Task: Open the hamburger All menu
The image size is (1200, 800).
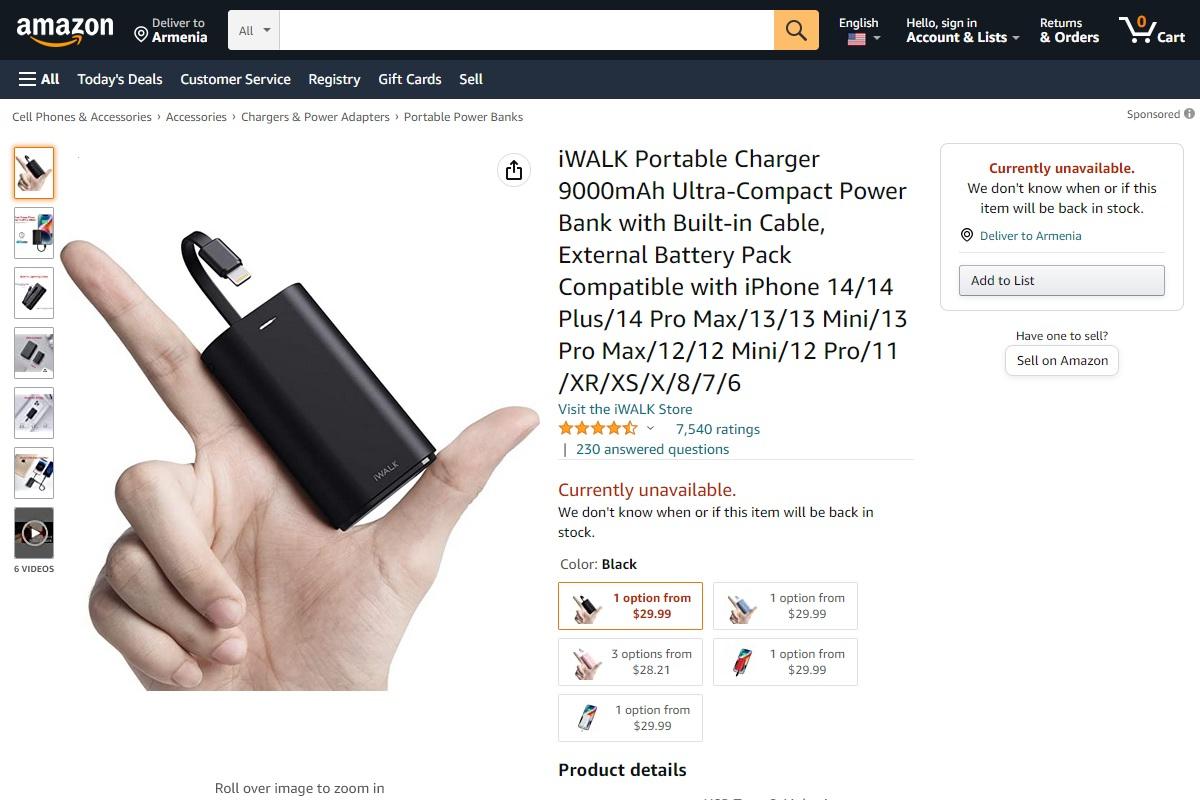Action: tap(39, 79)
